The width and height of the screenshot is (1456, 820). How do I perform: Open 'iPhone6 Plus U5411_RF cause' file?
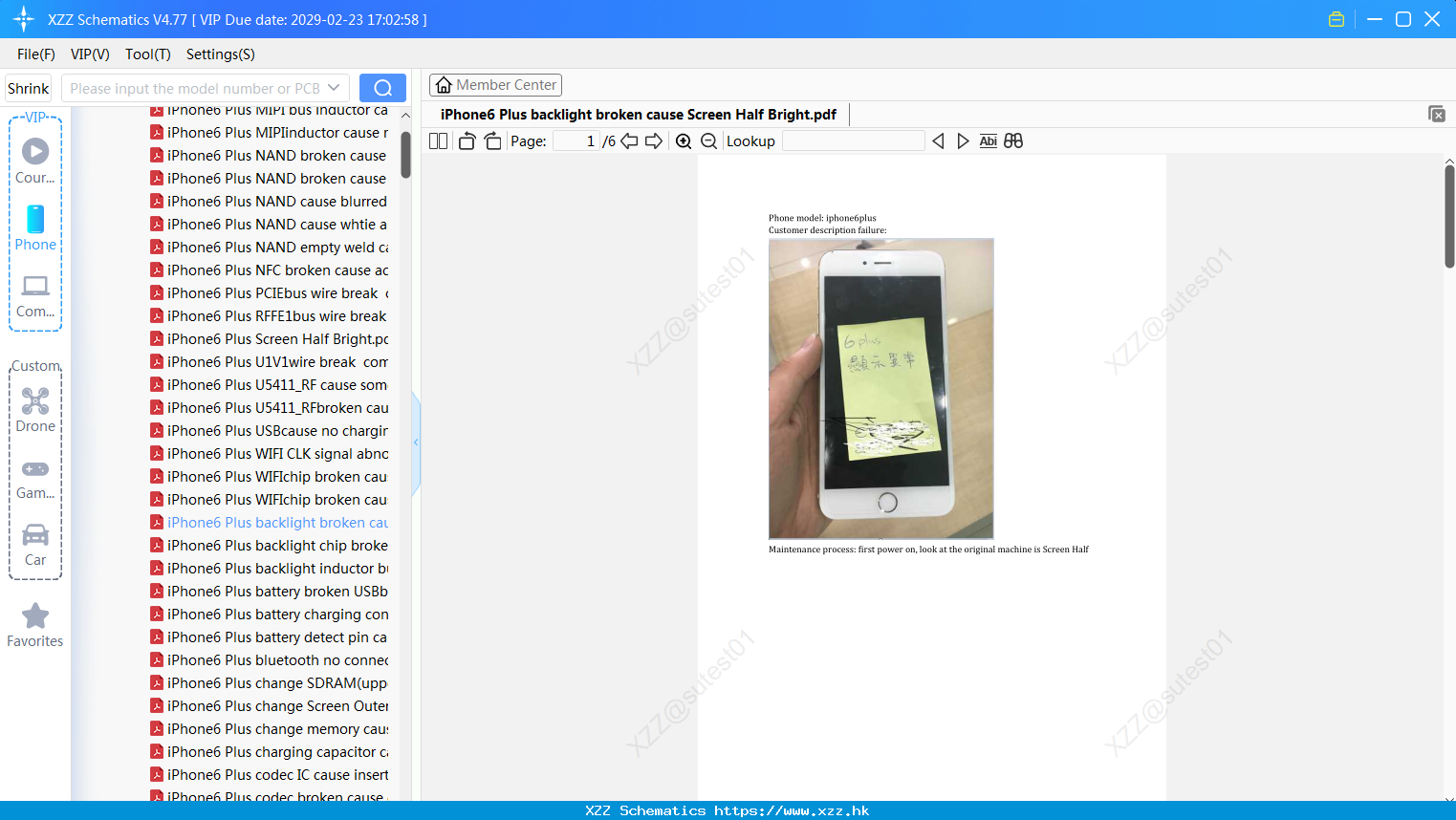tap(269, 385)
